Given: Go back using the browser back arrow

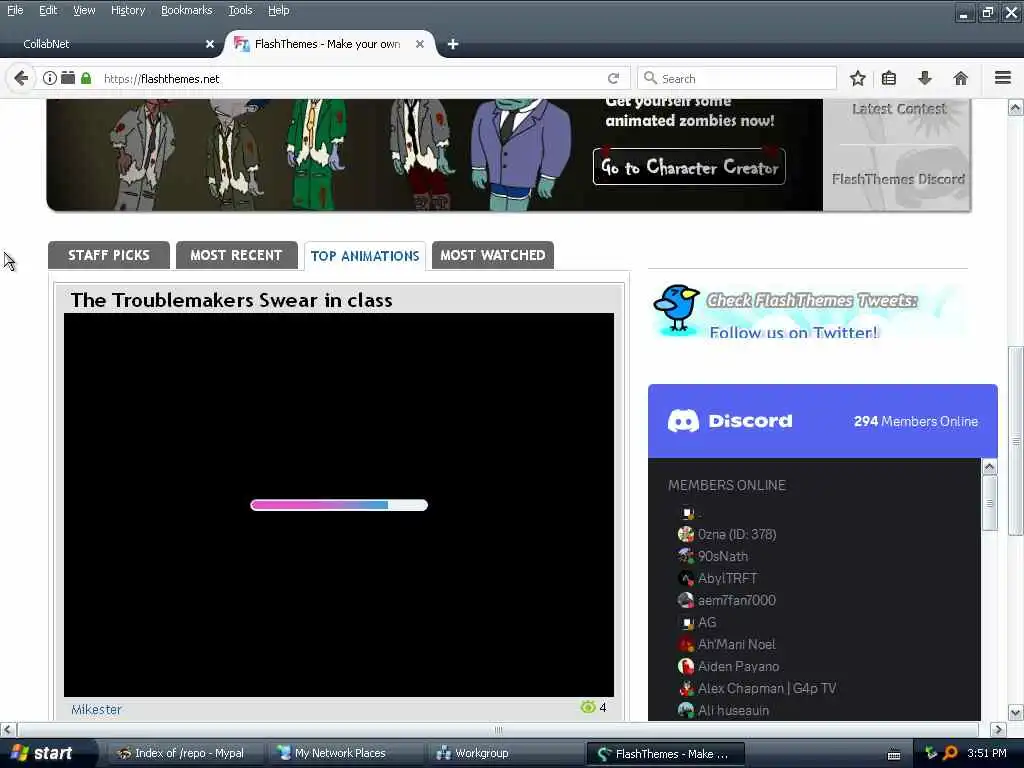Looking at the screenshot, I should [21, 78].
